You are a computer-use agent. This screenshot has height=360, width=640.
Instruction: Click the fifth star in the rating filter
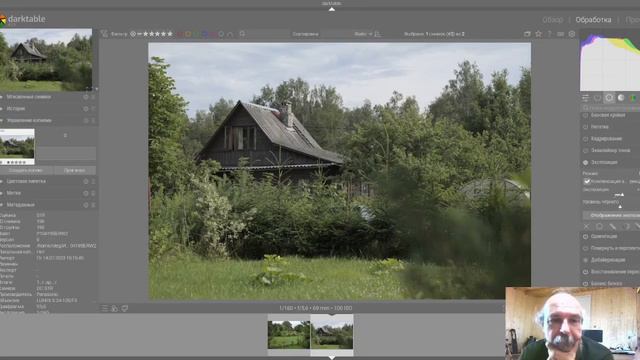click(170, 34)
